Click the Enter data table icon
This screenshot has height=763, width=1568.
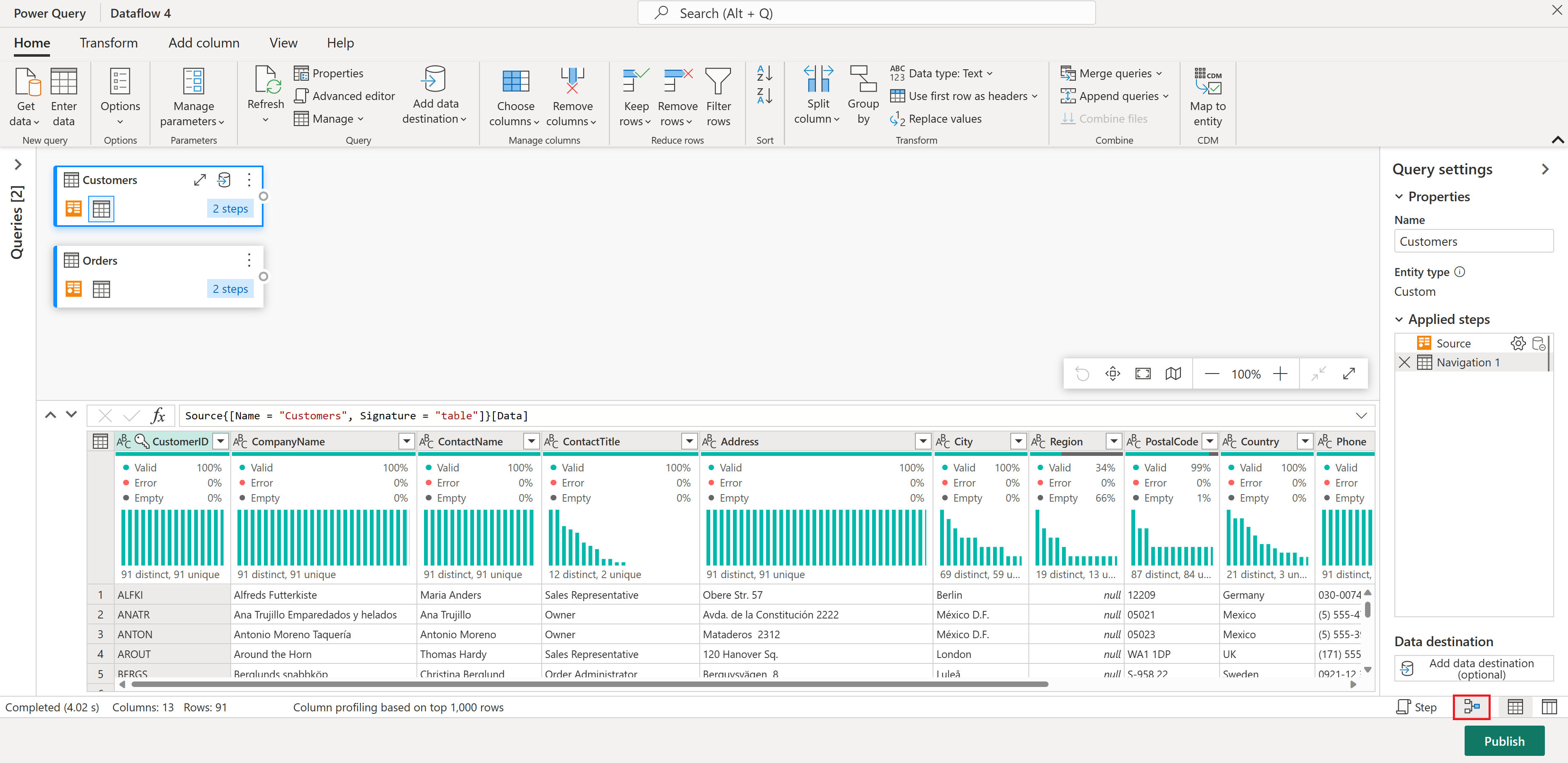[x=63, y=82]
